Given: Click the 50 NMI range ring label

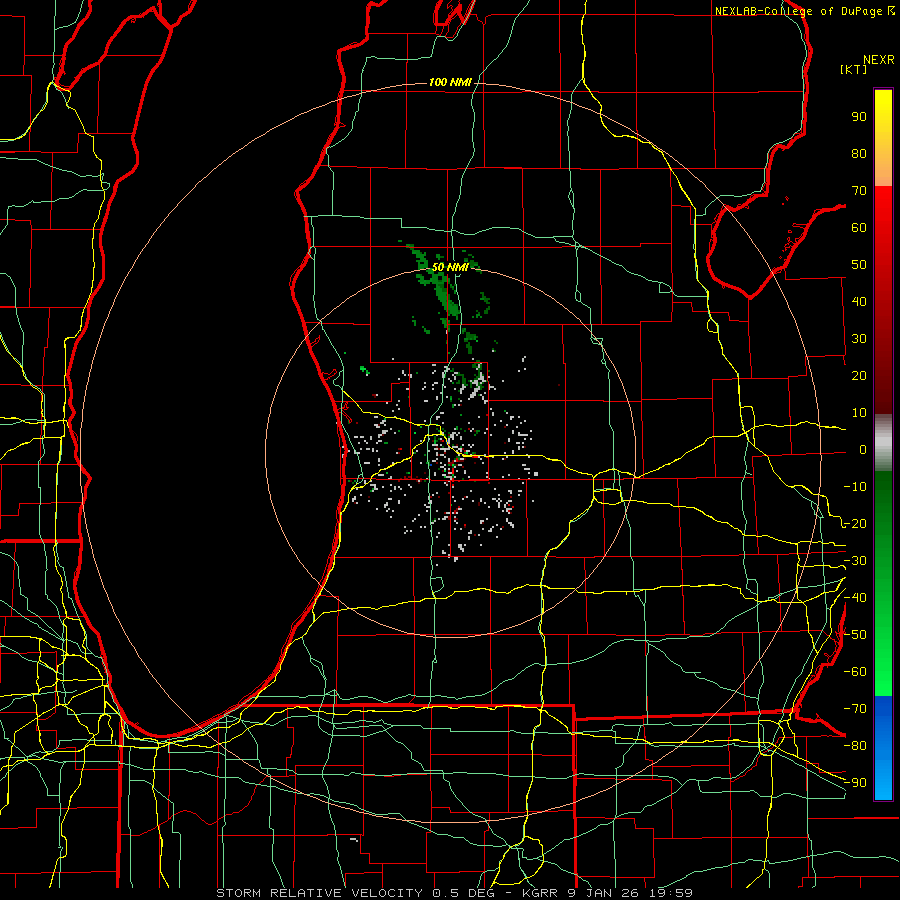Looking at the screenshot, I should click(451, 267).
